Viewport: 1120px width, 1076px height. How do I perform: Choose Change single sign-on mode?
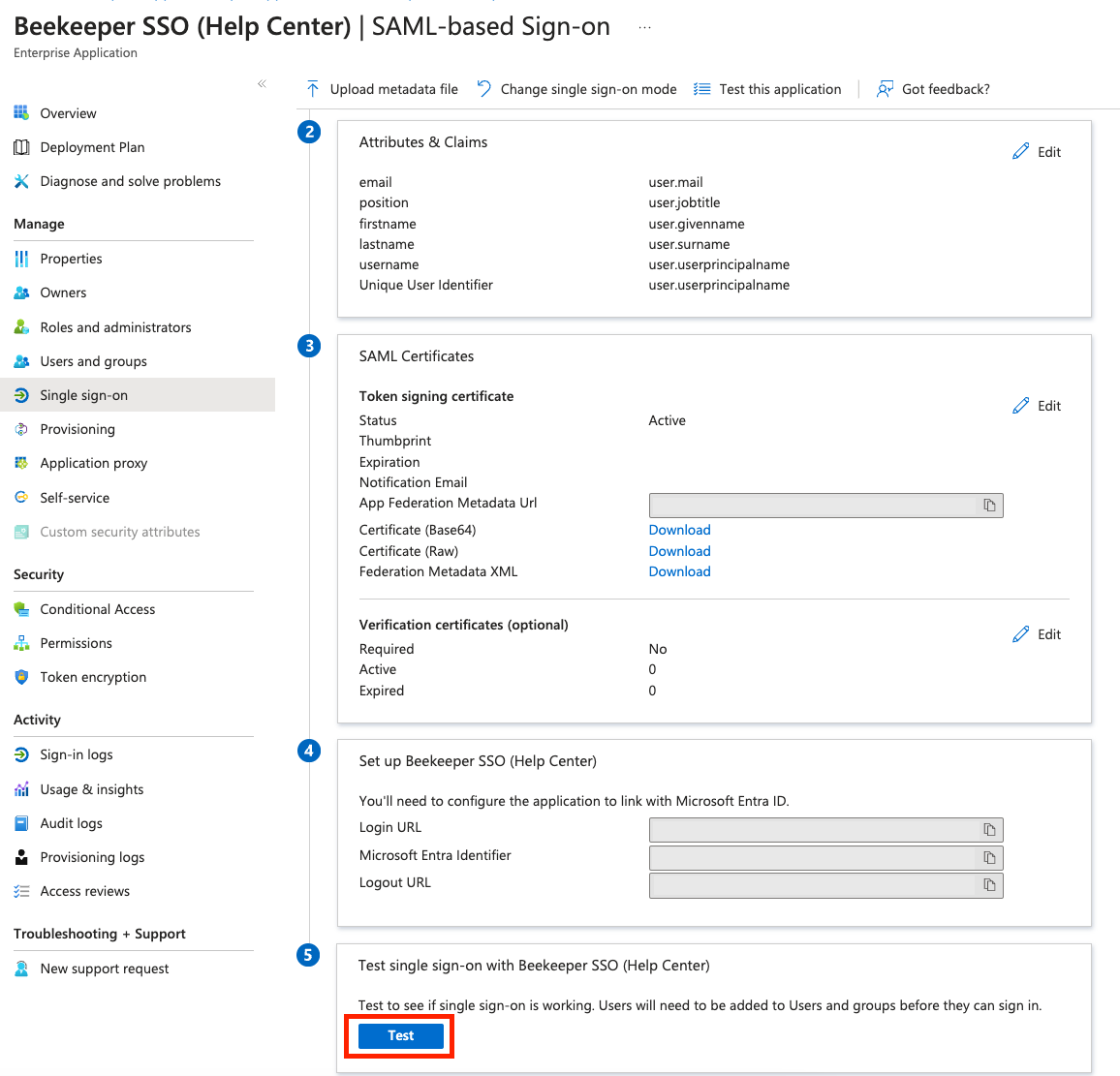click(x=577, y=89)
